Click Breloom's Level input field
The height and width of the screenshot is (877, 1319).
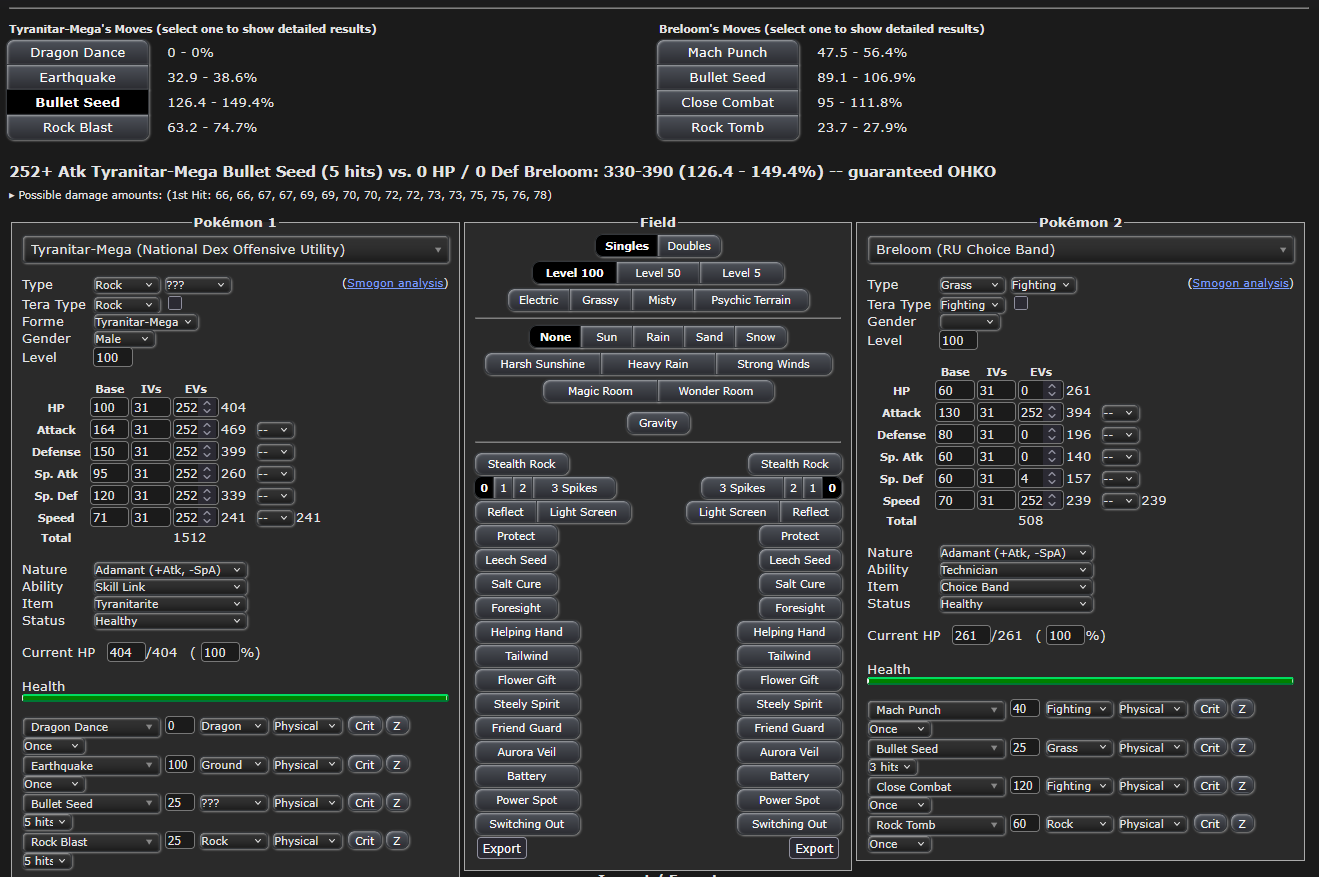click(958, 341)
